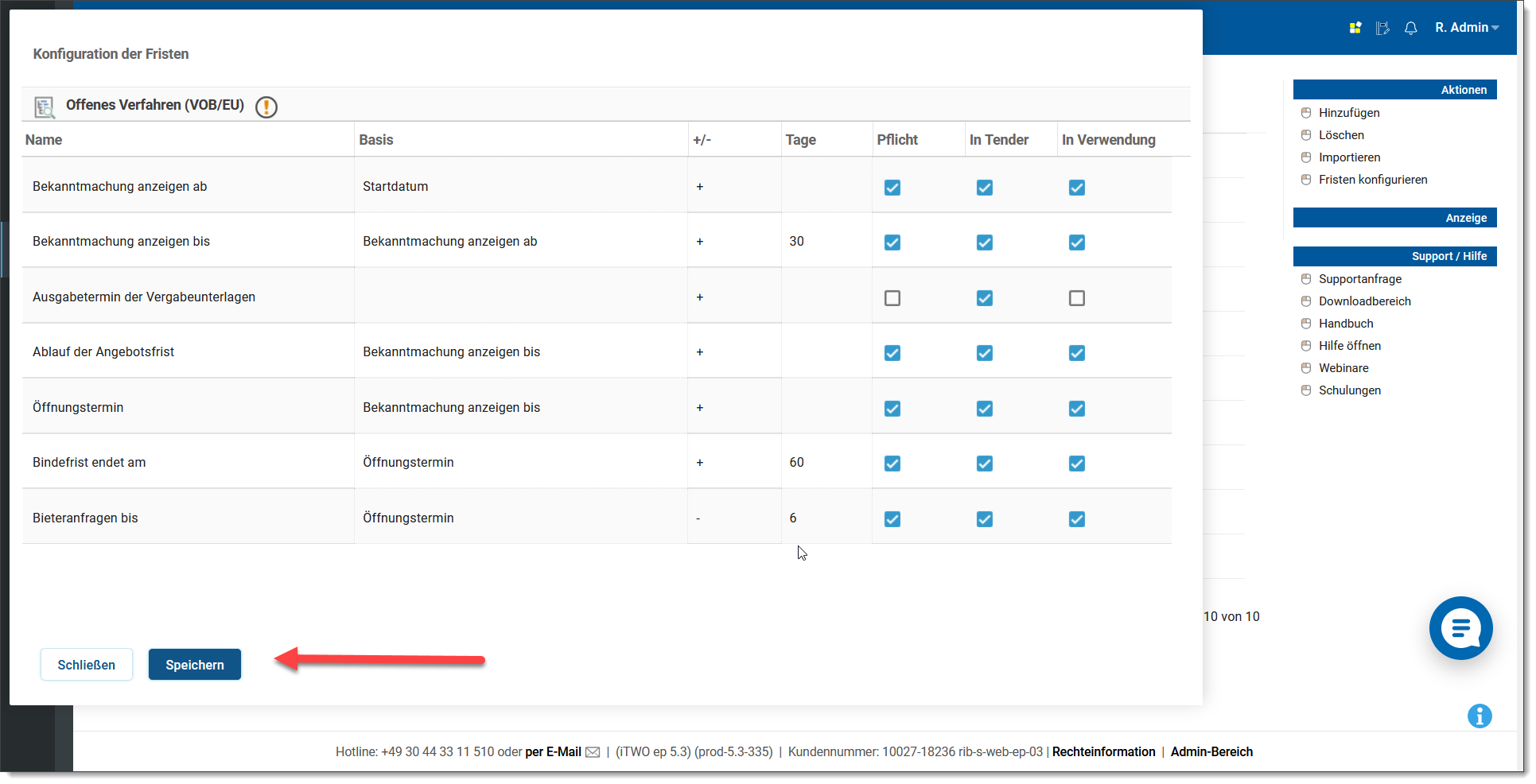Collapse the Support / Hilfe panel header
This screenshot has height=784, width=1536.
[1394, 256]
